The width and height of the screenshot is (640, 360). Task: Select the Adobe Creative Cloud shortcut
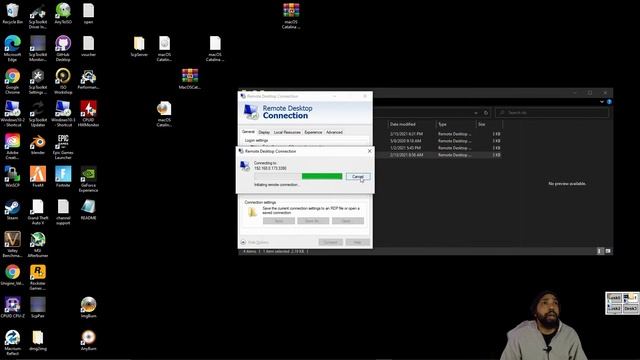coord(13,146)
